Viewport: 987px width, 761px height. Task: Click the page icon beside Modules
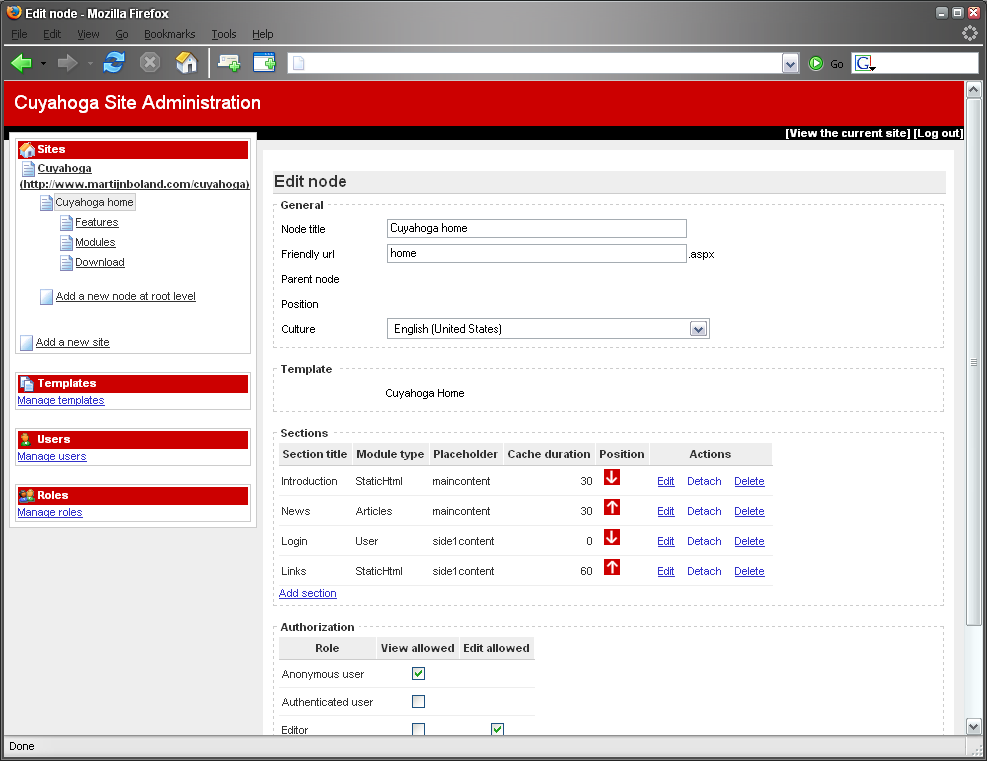(x=67, y=243)
